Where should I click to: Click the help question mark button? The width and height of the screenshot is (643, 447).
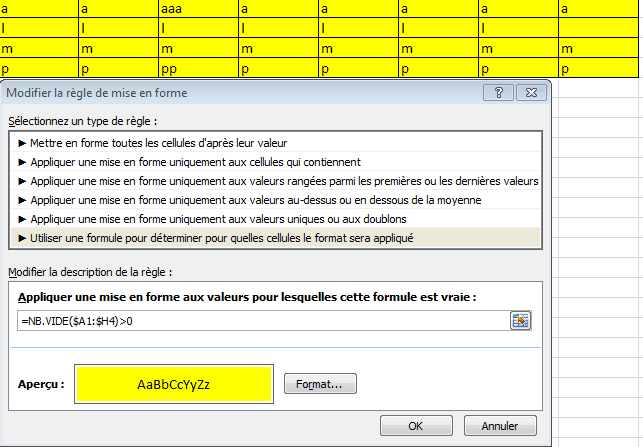[492, 93]
